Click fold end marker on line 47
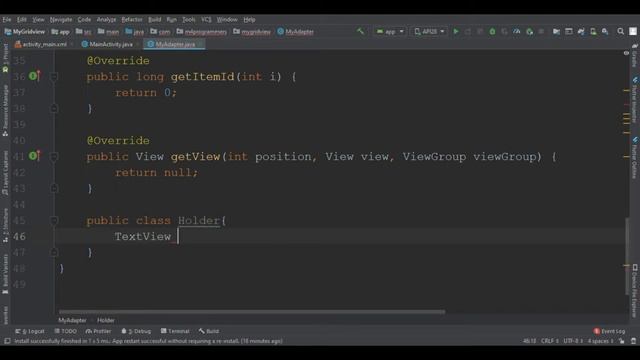This screenshot has width=640, height=360. (x=54, y=253)
